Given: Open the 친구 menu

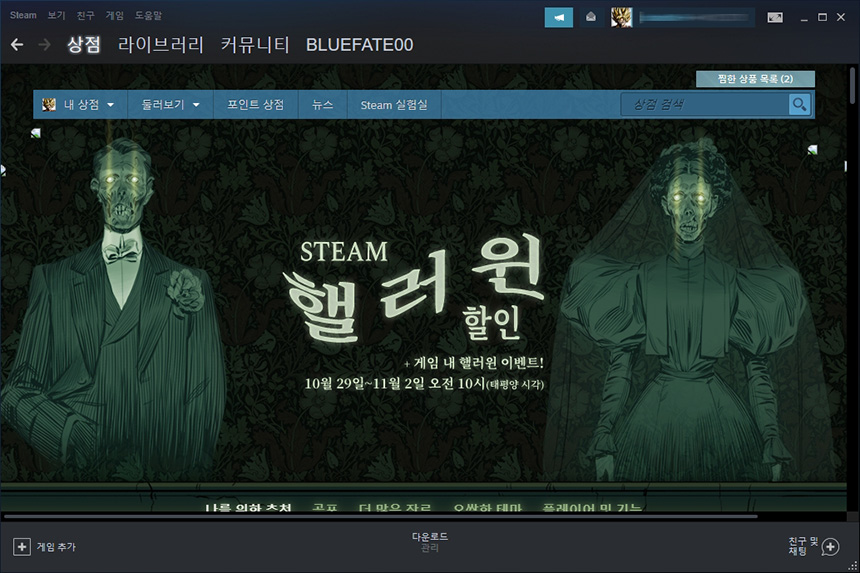Looking at the screenshot, I should (85, 15).
